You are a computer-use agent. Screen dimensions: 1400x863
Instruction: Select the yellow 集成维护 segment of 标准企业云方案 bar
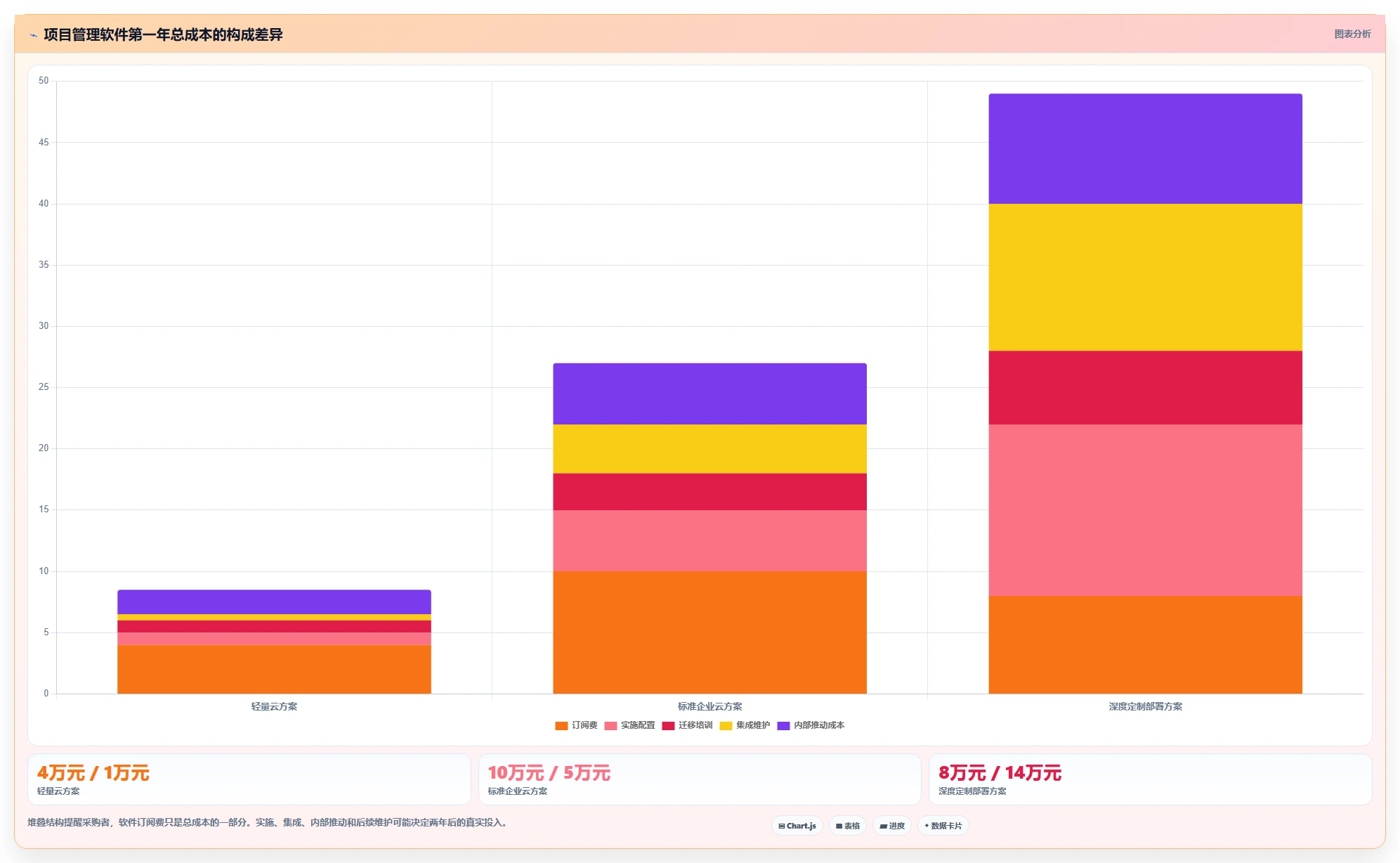click(x=709, y=449)
